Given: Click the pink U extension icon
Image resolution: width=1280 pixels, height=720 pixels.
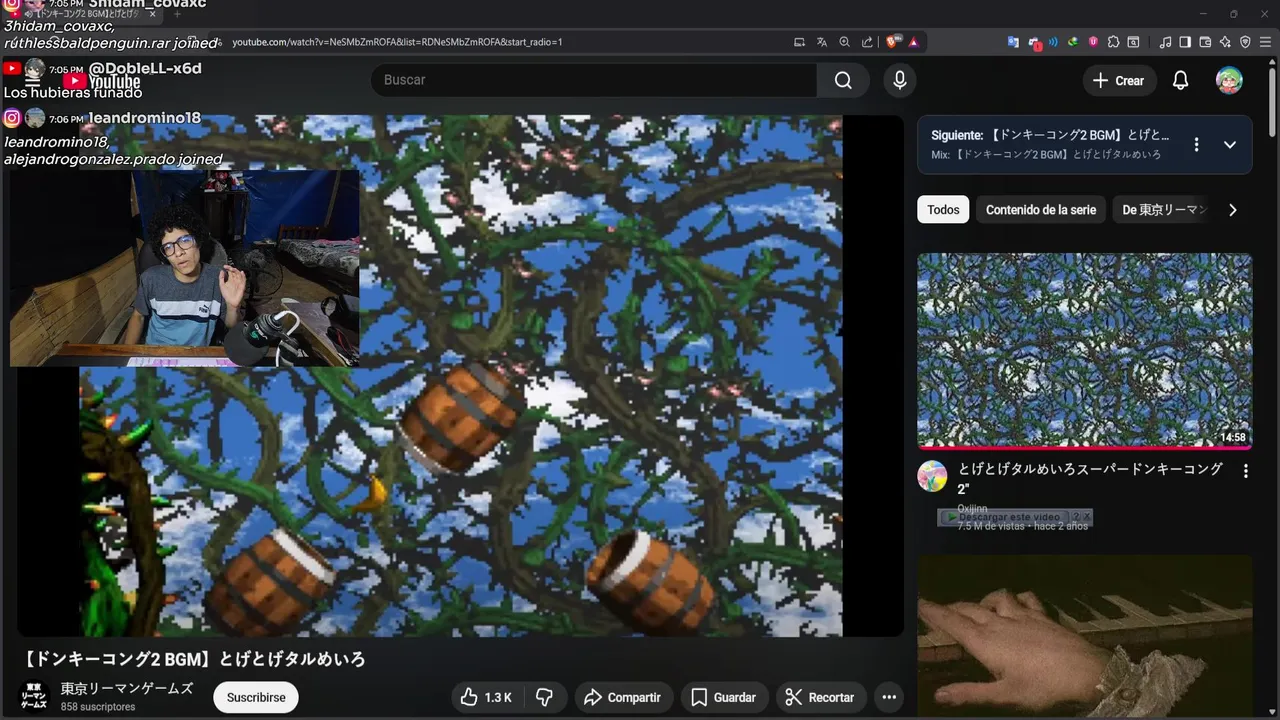Looking at the screenshot, I should pyautogui.click(x=1093, y=42).
